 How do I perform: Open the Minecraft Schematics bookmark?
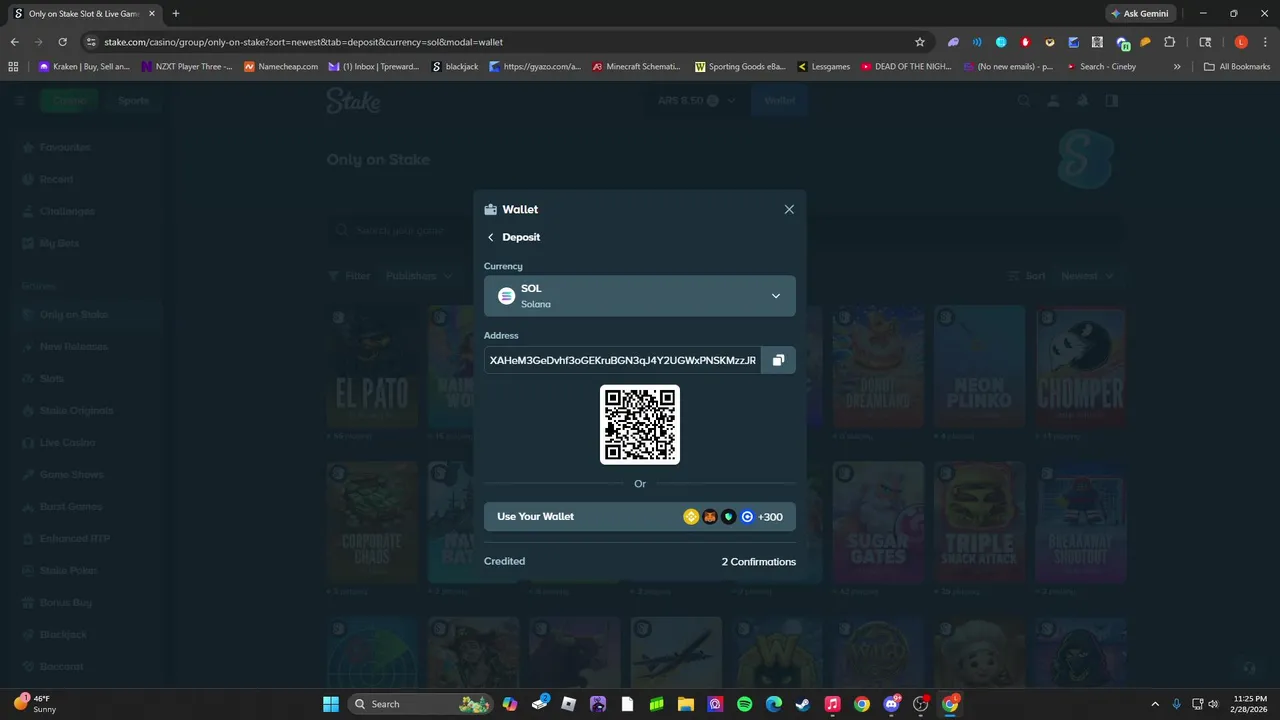pyautogui.click(x=636, y=67)
